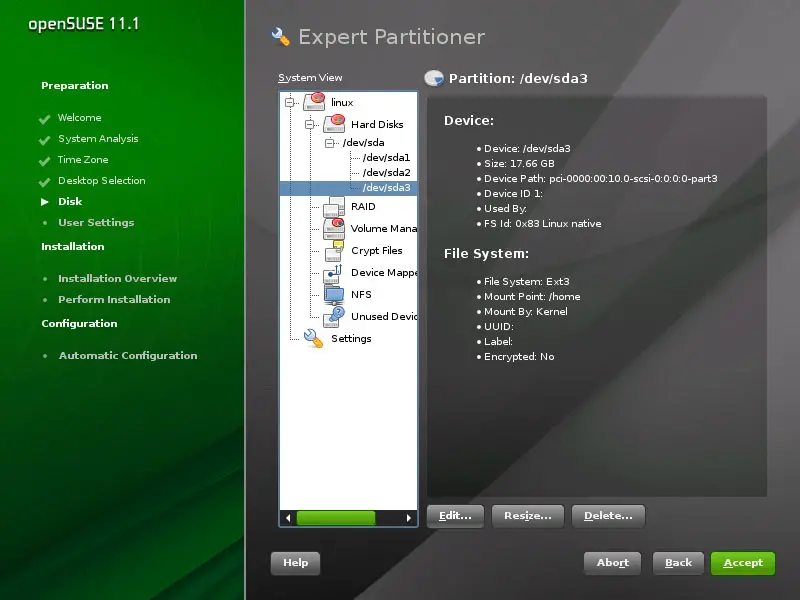
Task: Select the /dev/sda disk entry
Action: [363, 142]
